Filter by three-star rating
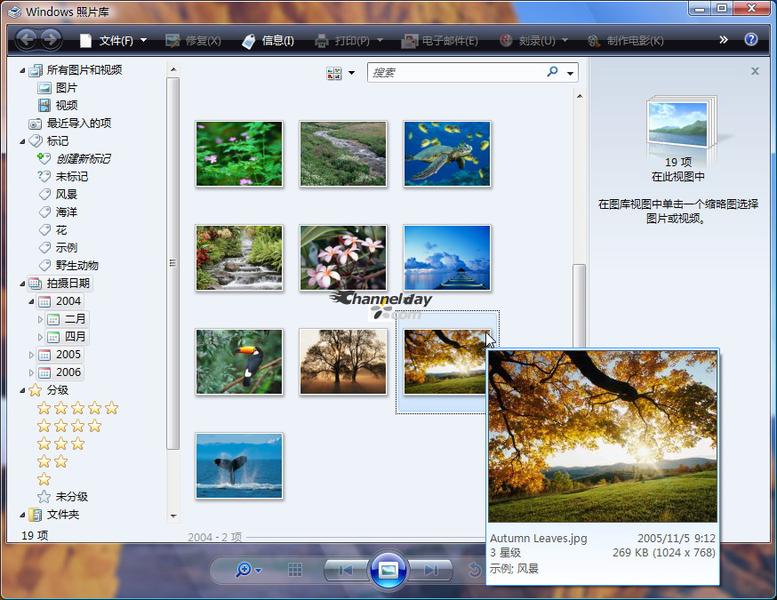Image resolution: width=777 pixels, height=600 pixels. (x=61, y=444)
